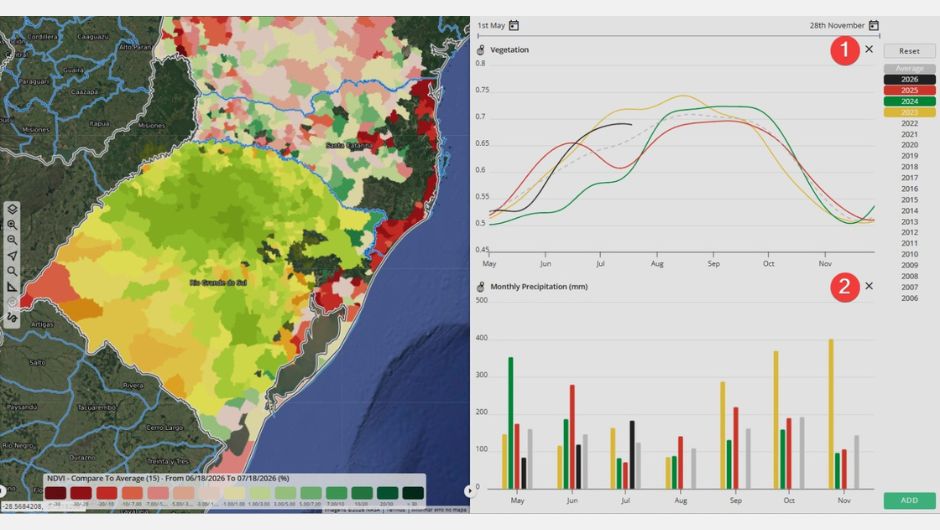This screenshot has width=940, height=530.
Task: Enable the 2016 year series
Action: (x=909, y=189)
